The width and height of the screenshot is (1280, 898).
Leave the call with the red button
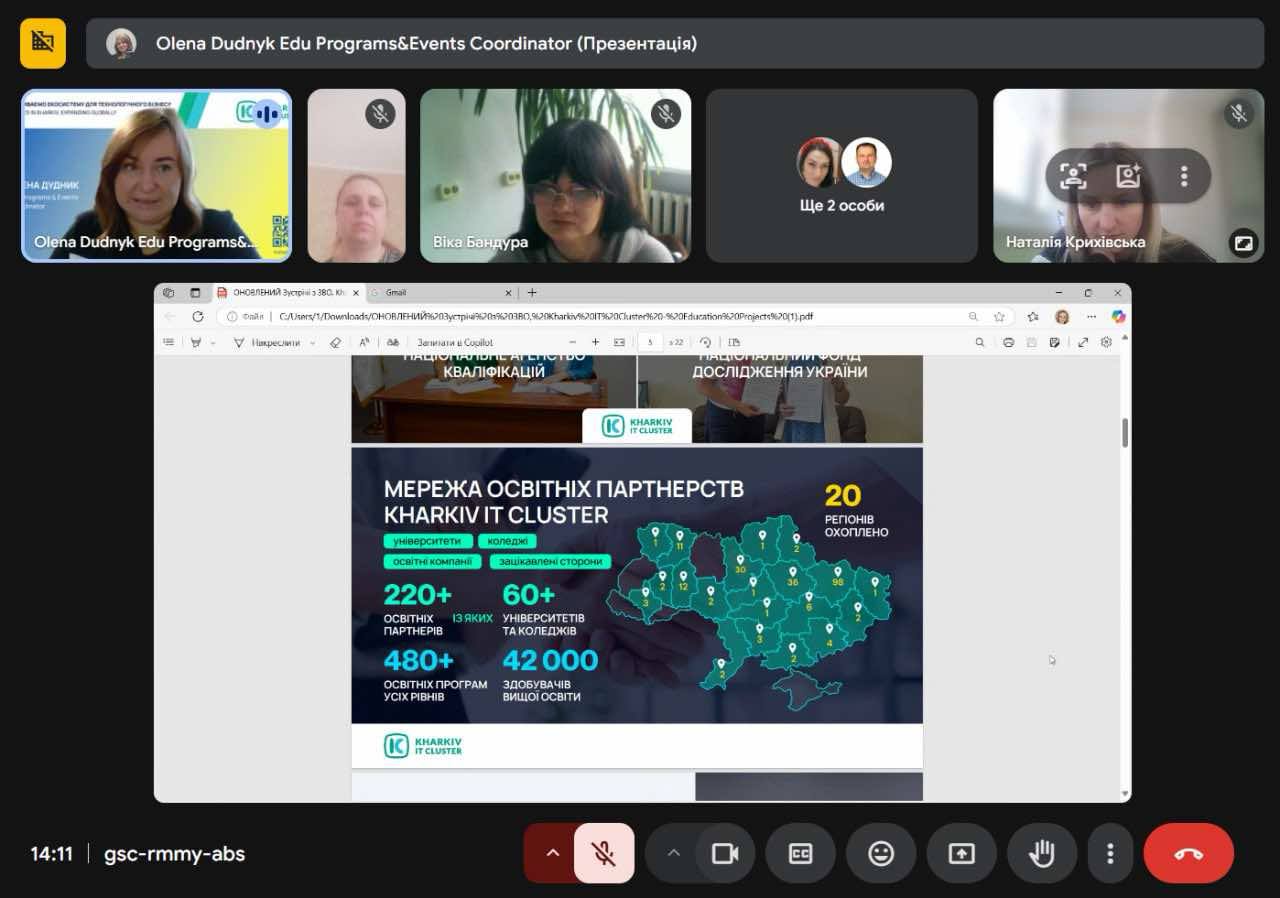point(1189,853)
